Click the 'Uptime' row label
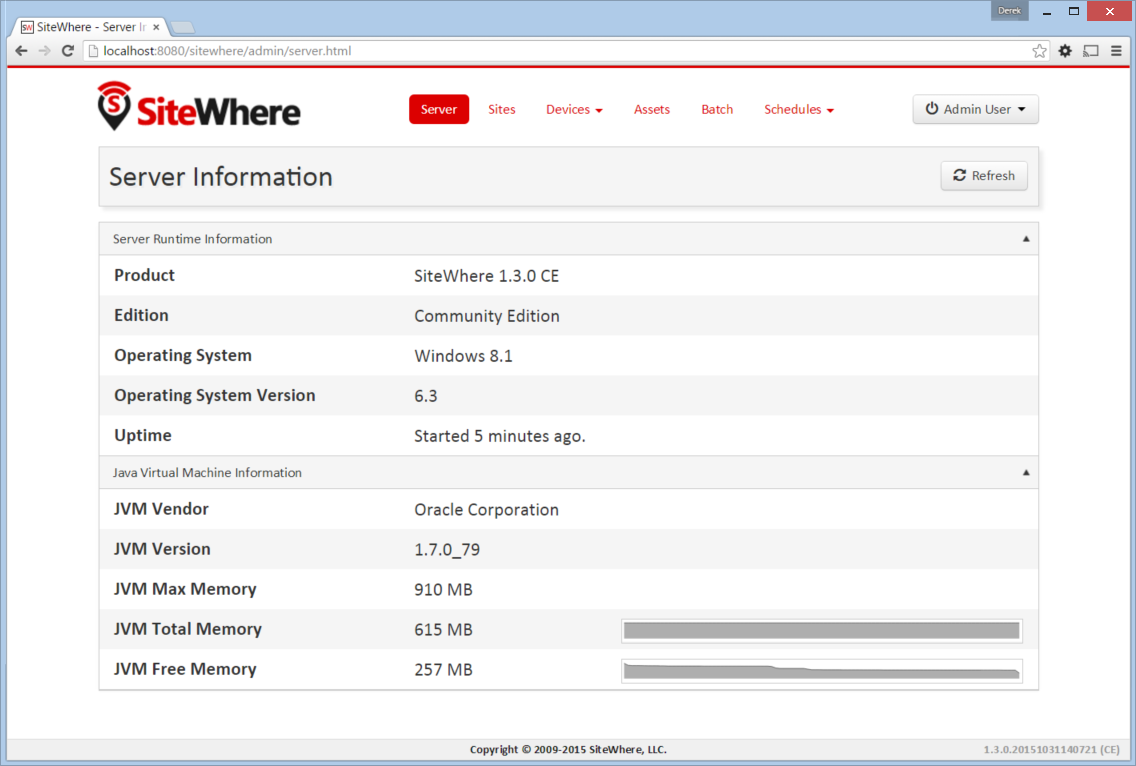Viewport: 1136px width, 766px height. (x=143, y=435)
